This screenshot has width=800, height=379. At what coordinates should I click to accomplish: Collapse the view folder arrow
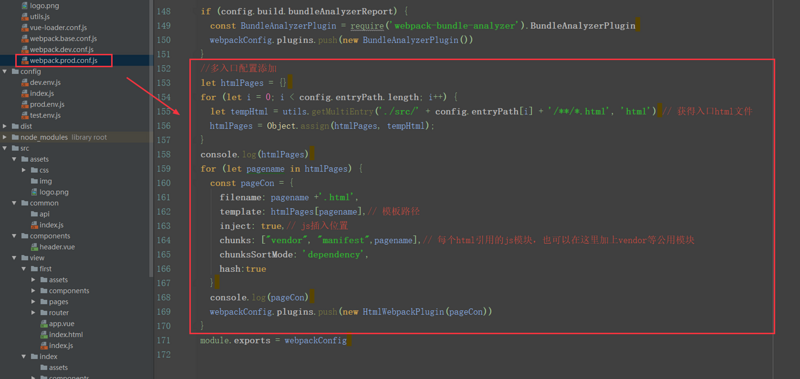click(14, 258)
